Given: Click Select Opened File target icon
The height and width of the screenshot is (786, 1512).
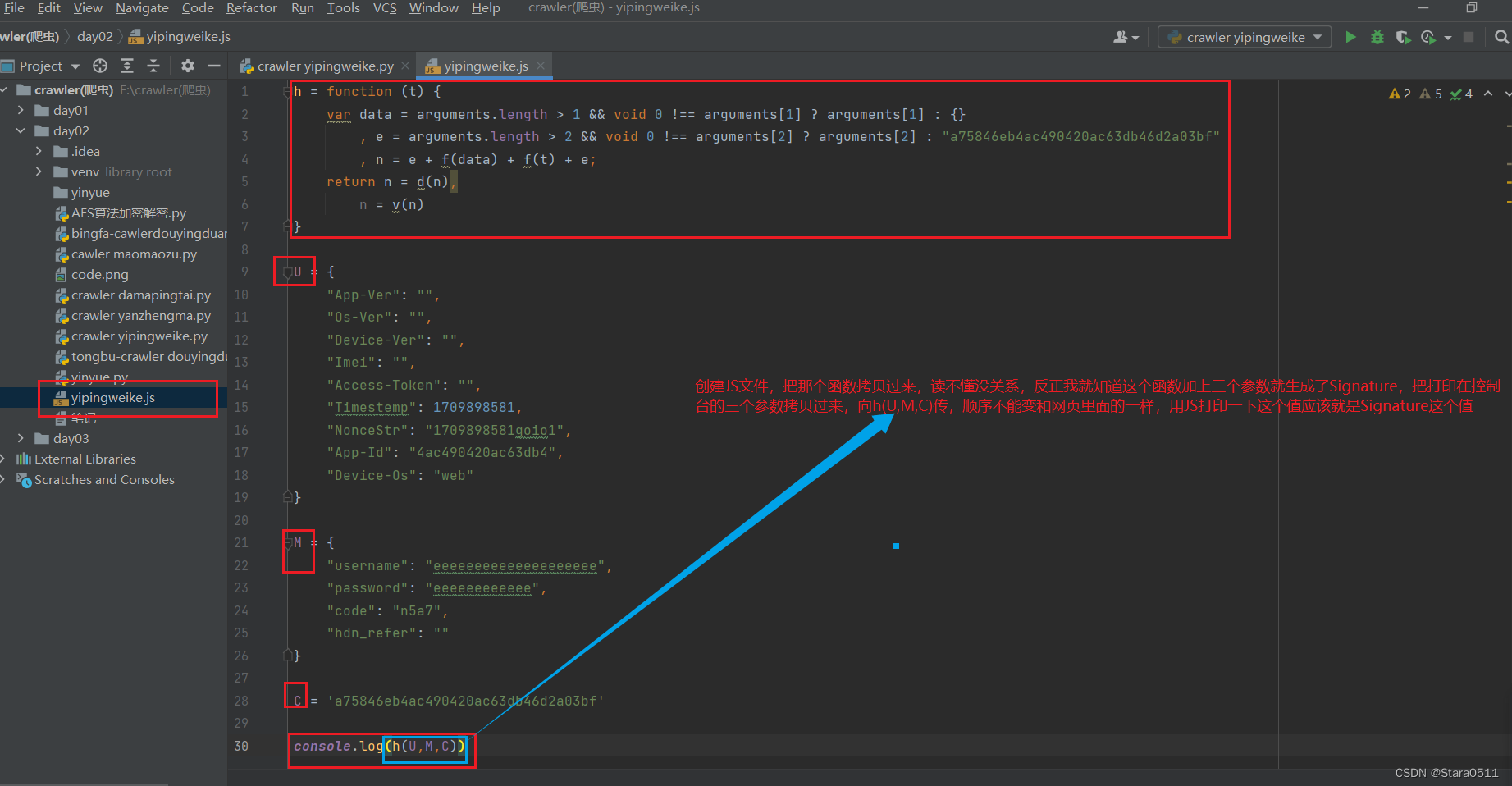Looking at the screenshot, I should 100,66.
